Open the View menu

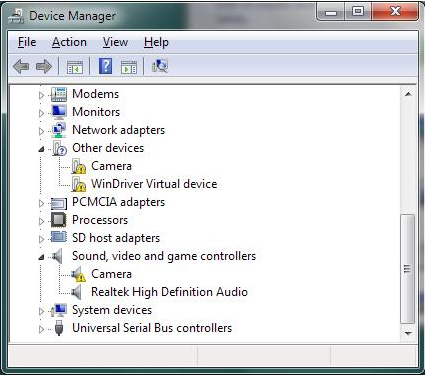[x=115, y=42]
